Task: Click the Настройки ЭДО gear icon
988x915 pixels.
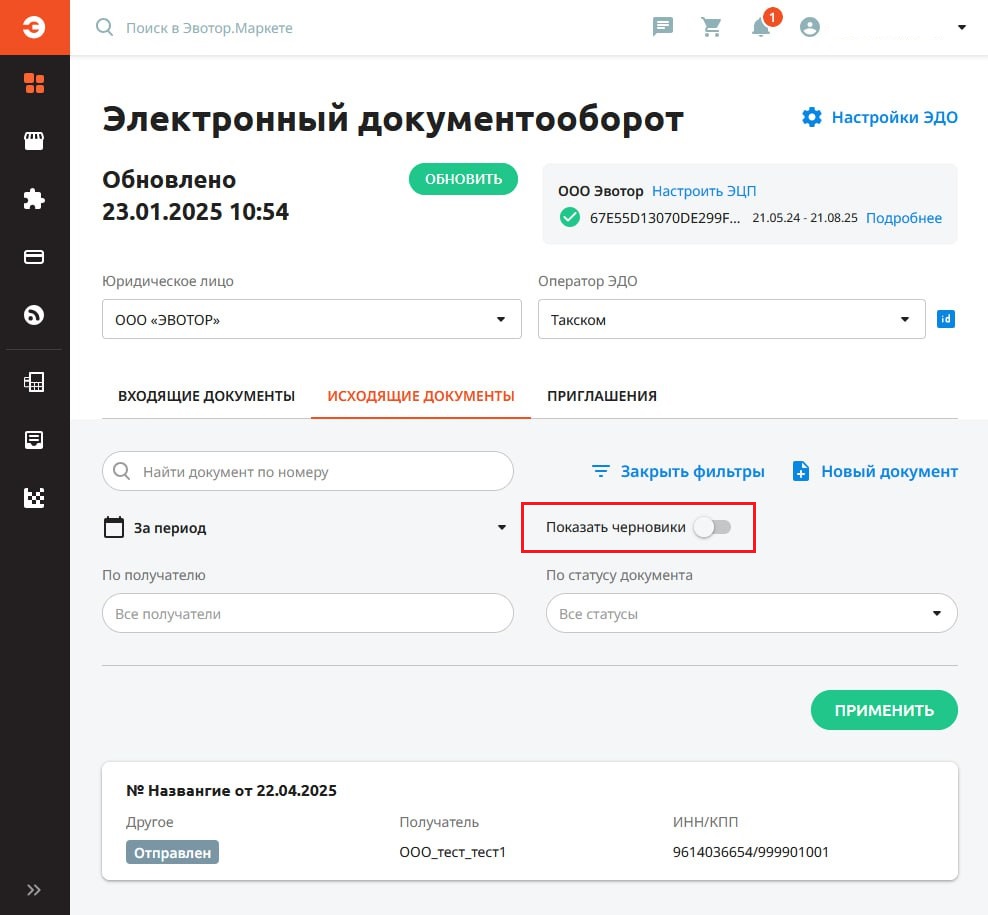Action: [x=812, y=117]
